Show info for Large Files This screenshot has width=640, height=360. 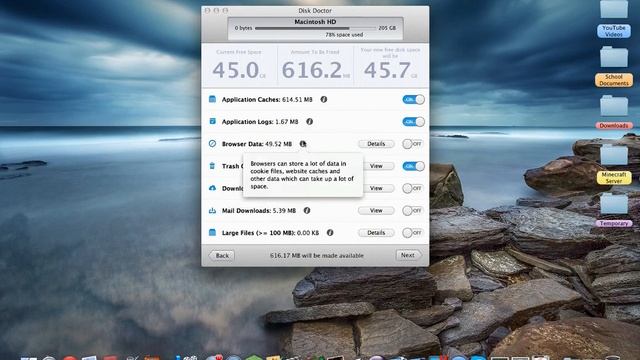(330, 233)
